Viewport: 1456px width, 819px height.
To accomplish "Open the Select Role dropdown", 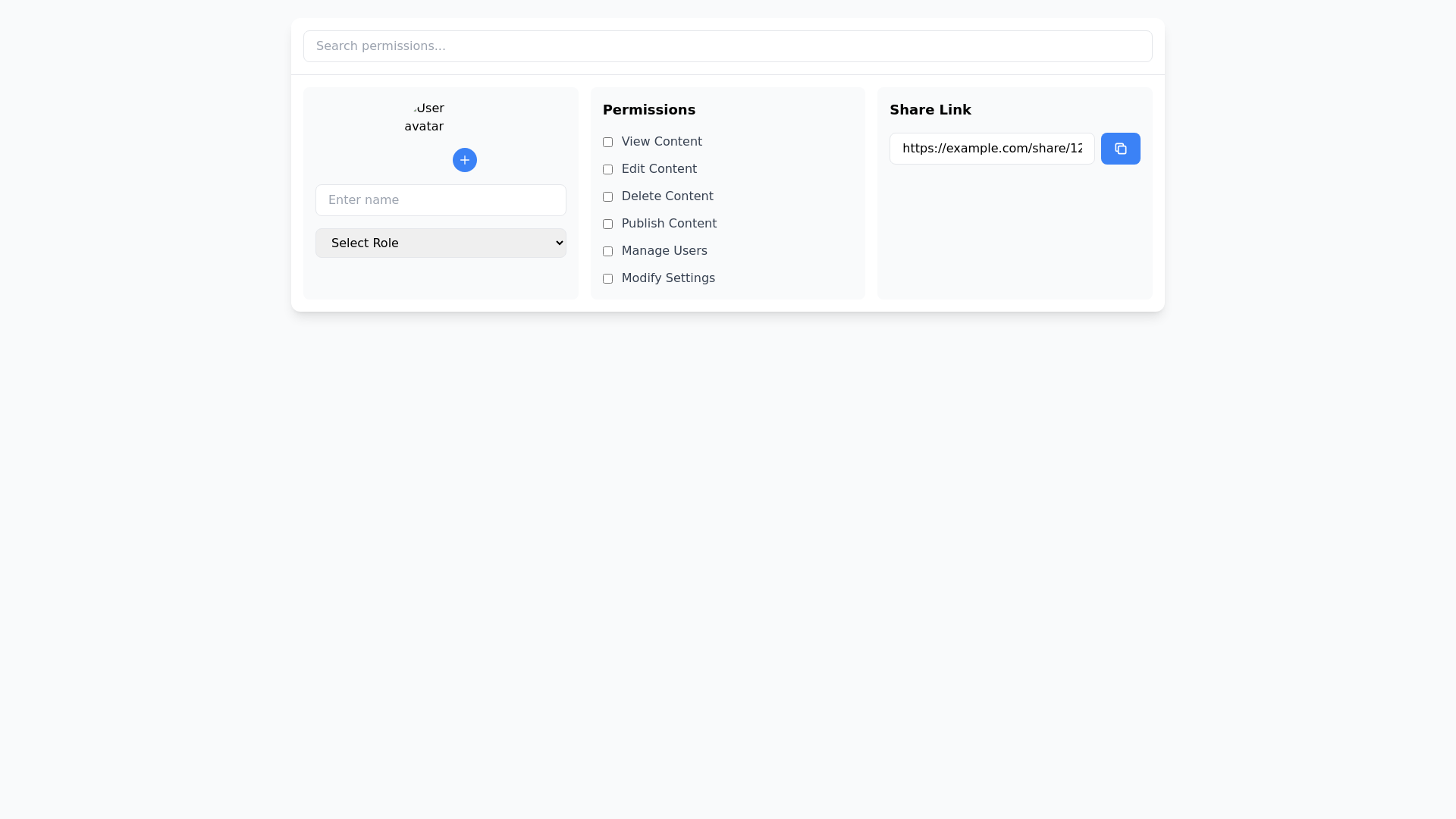I will click(x=440, y=243).
